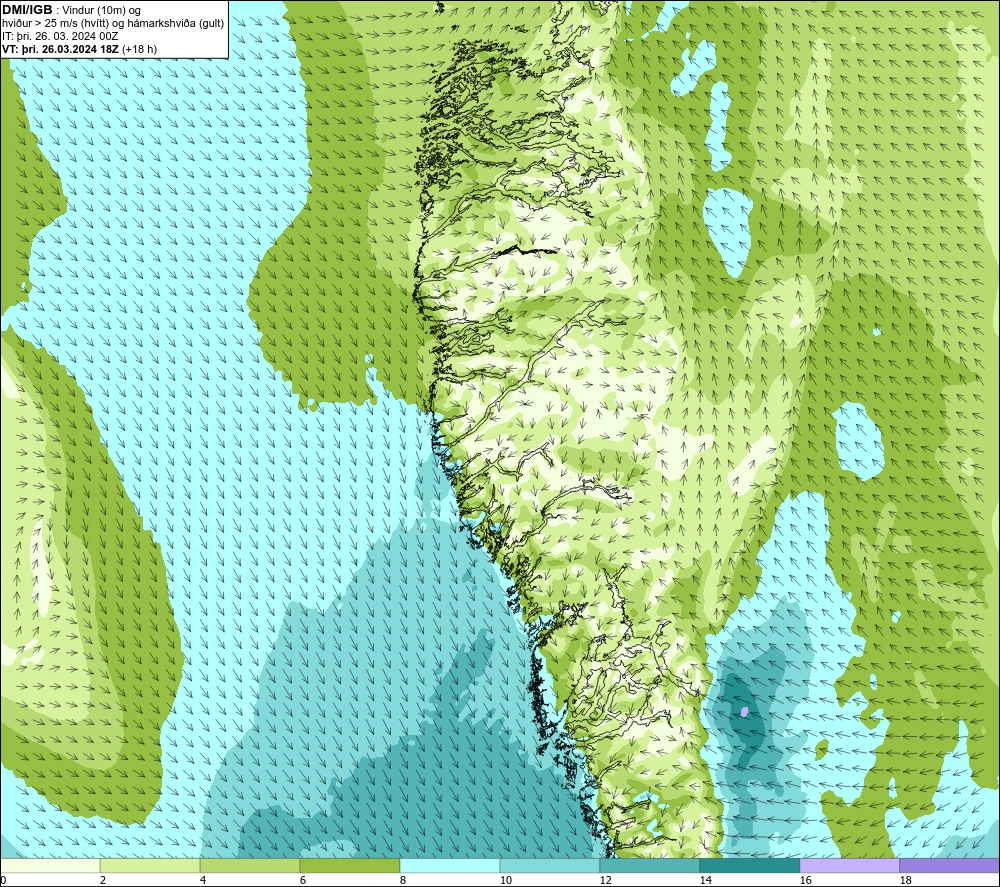The width and height of the screenshot is (1000, 887).
Task: Click the darker purple legend swatch above 18
Action: tap(950, 866)
